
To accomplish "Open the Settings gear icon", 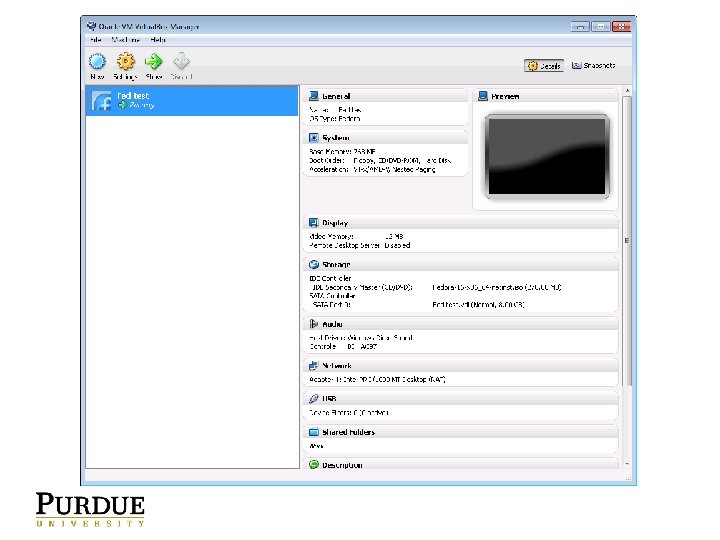I will coord(126,61).
